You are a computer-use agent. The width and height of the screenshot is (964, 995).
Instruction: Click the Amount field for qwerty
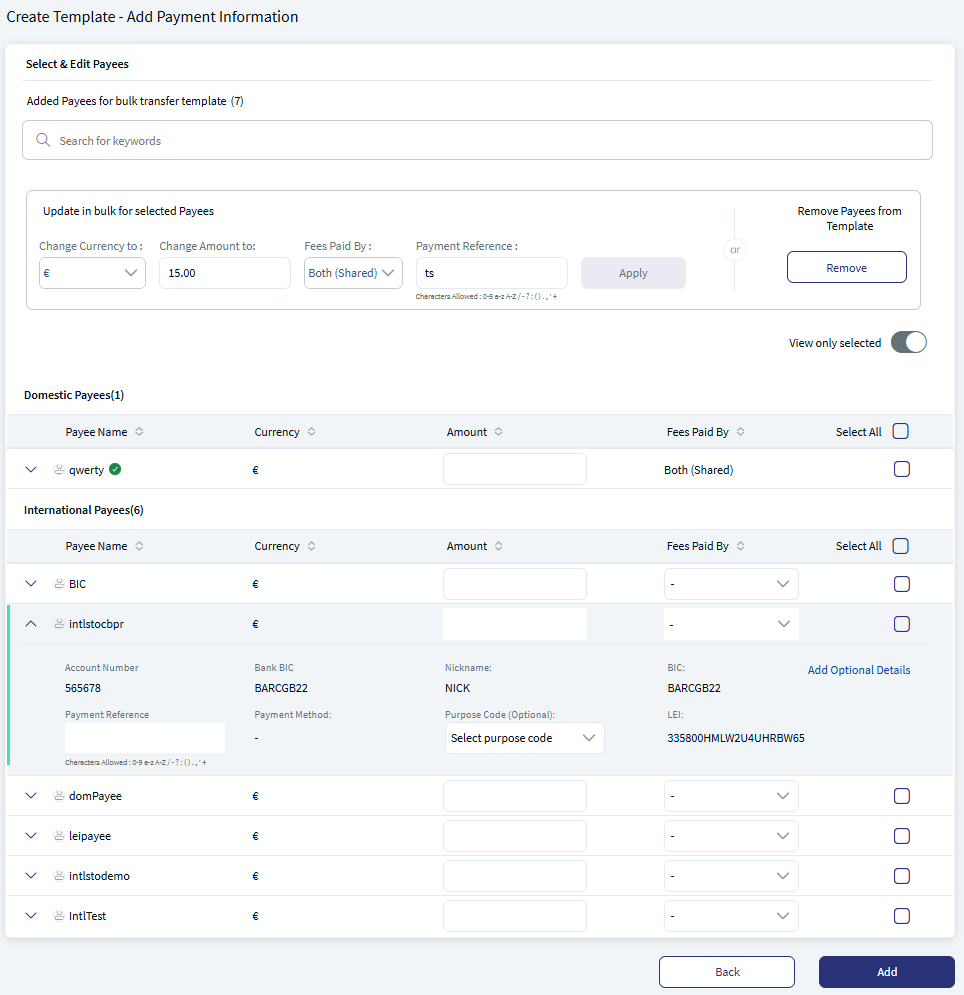515,469
